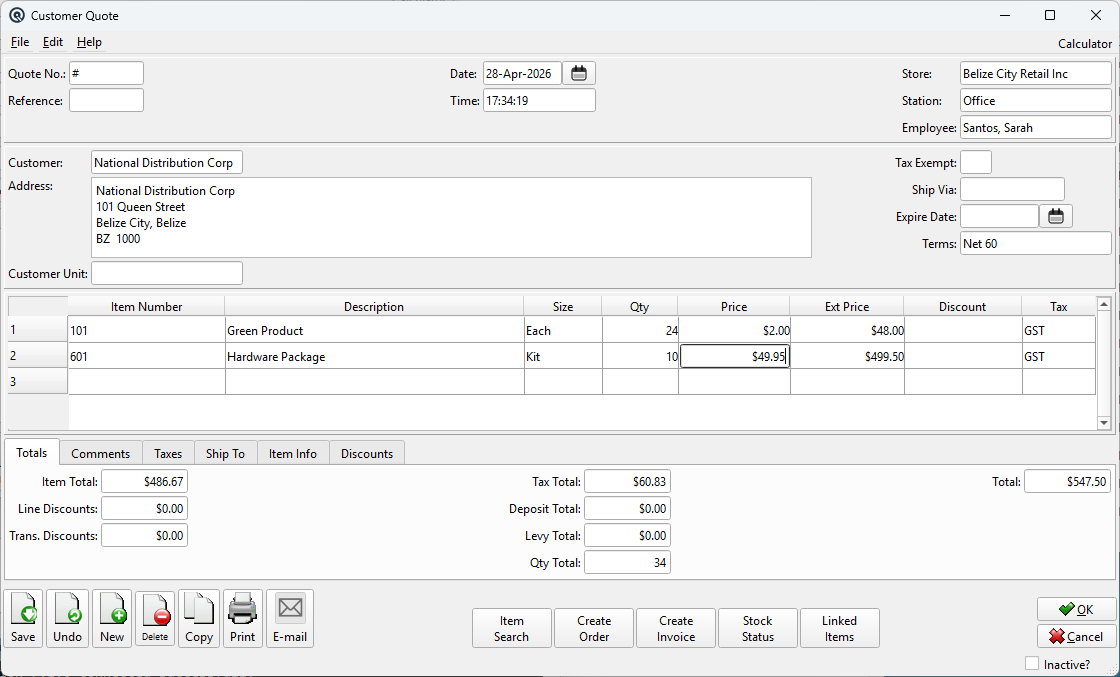The image size is (1120, 677).
Task: Click the Station field Office
Action: tap(1036, 101)
